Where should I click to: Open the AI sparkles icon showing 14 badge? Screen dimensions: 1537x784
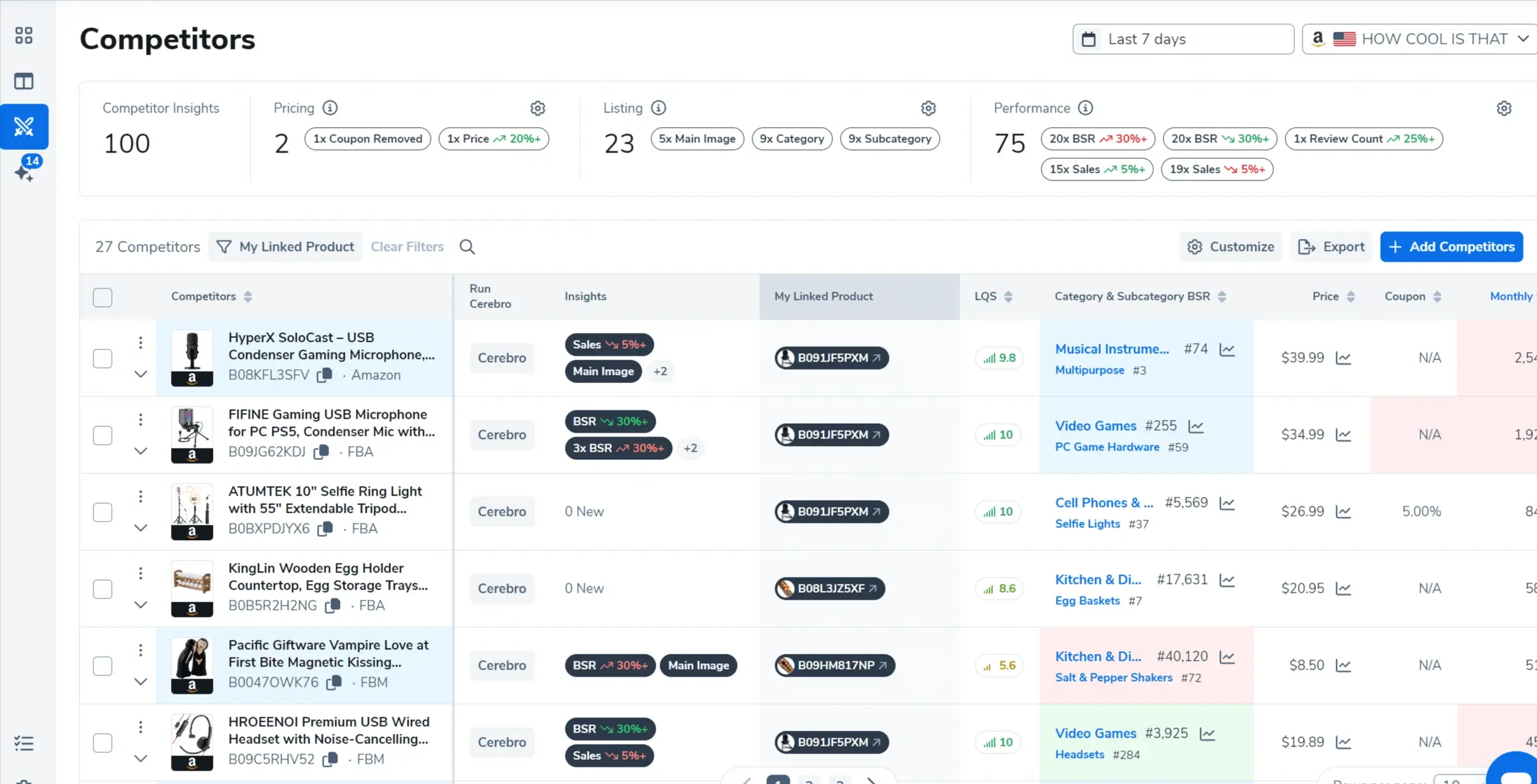[25, 173]
